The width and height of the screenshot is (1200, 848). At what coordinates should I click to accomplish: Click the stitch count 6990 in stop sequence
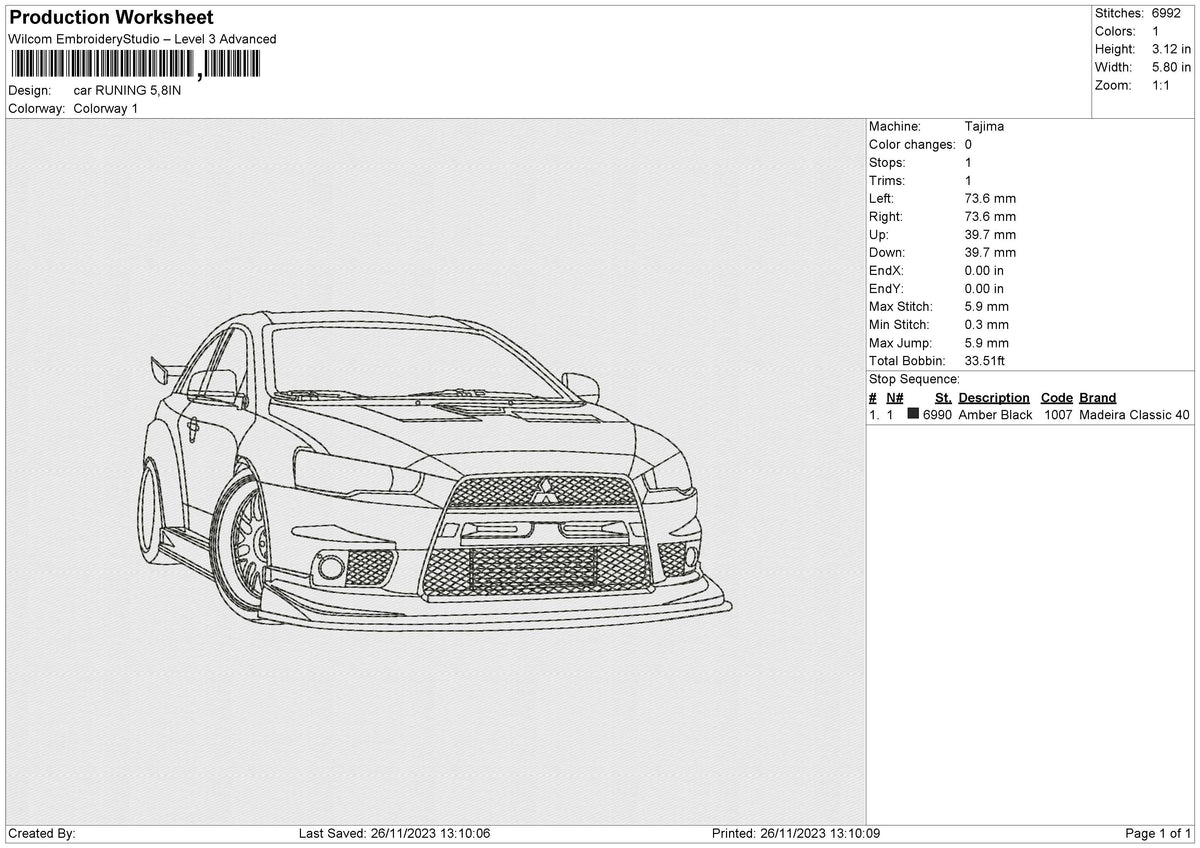[937, 415]
